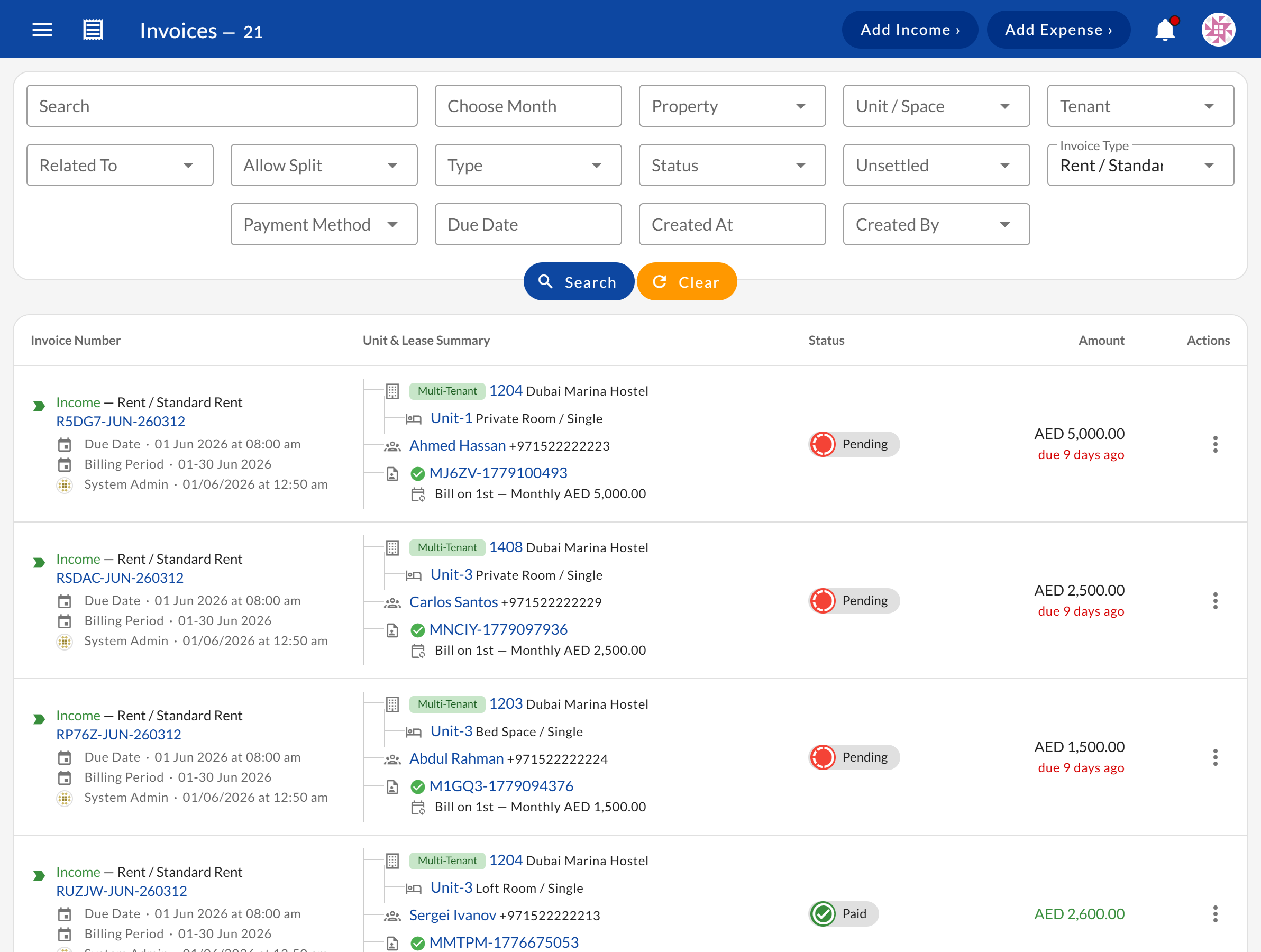Click Pending status icon for Abdul Rahman

[823, 757]
